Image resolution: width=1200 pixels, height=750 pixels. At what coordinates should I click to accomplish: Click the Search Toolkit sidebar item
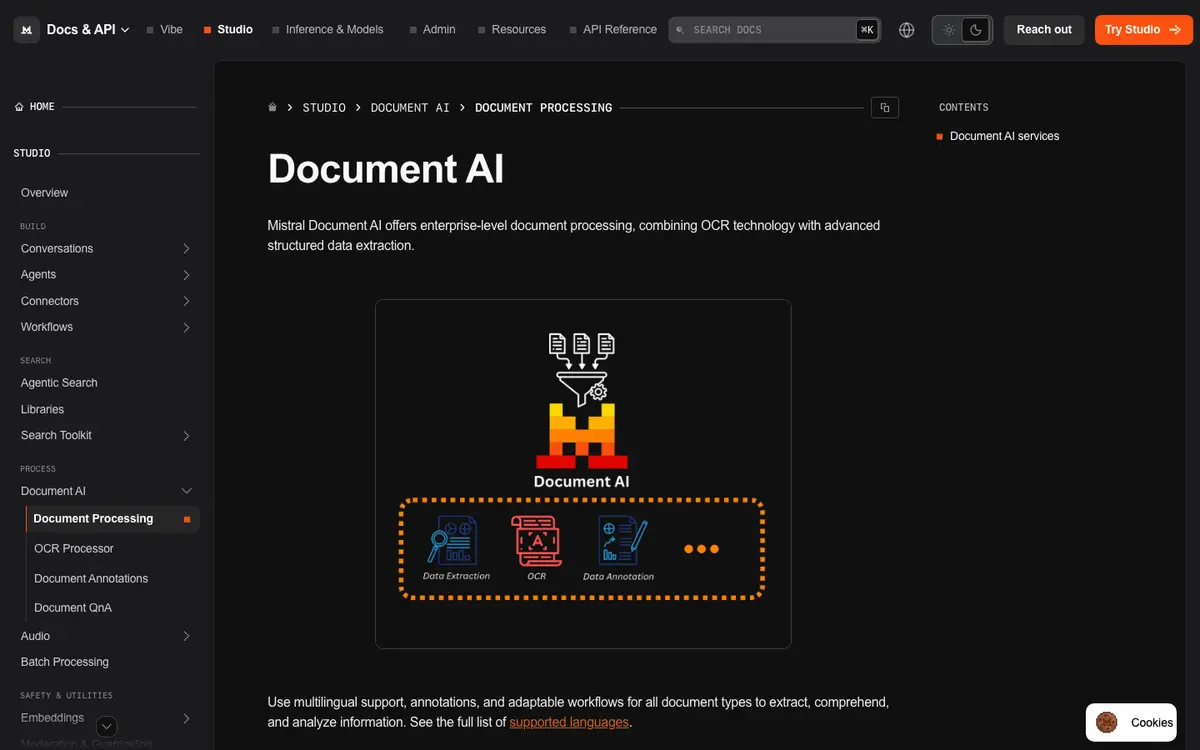[56, 436]
